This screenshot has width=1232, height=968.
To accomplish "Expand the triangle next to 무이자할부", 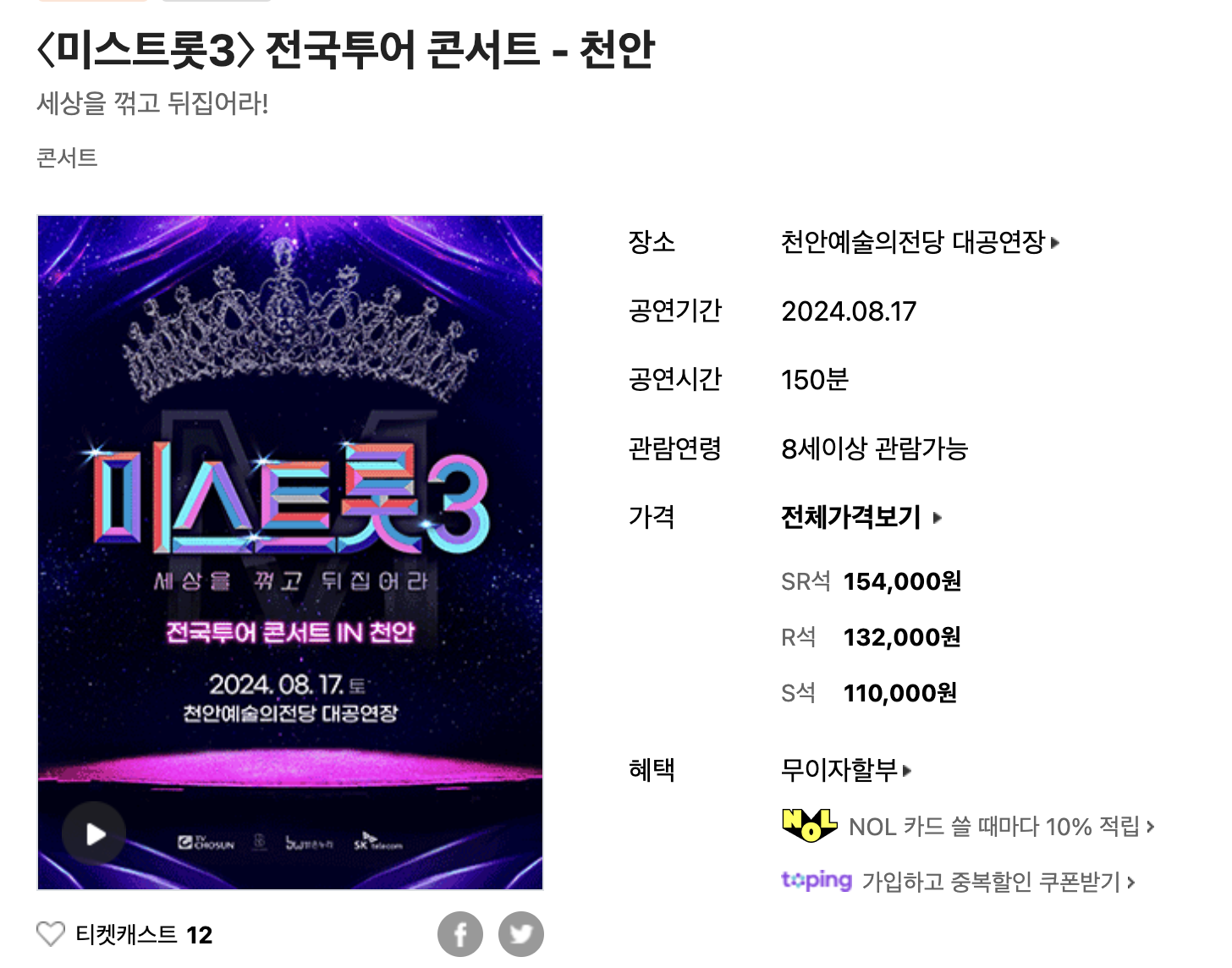I will (x=907, y=771).
